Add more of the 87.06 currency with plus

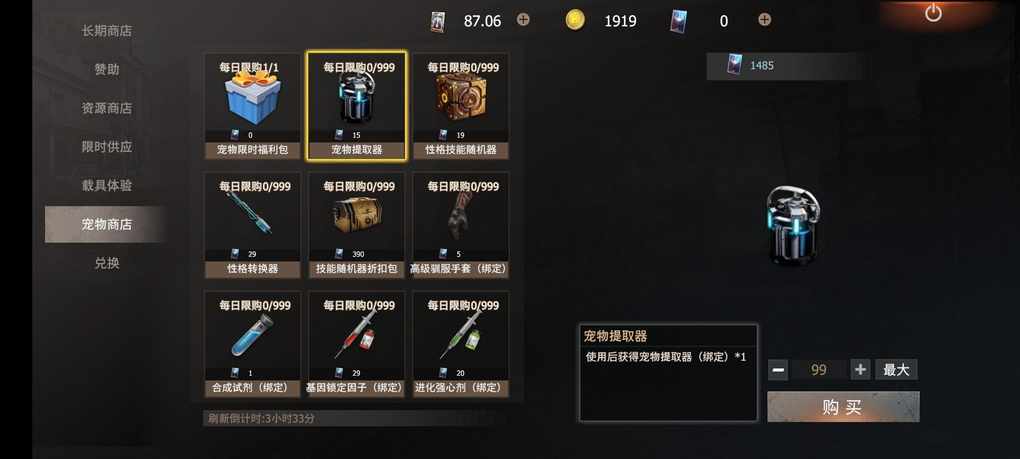[523, 20]
